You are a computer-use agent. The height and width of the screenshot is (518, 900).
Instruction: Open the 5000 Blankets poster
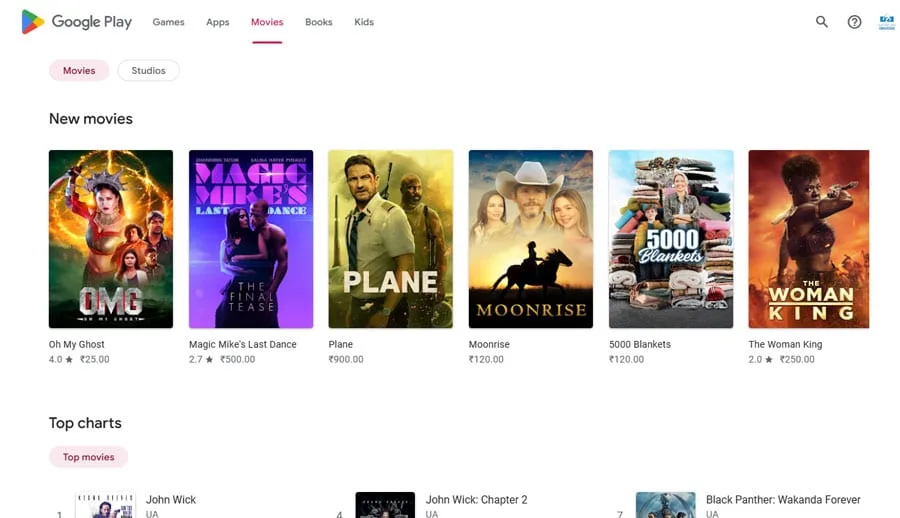pos(671,239)
